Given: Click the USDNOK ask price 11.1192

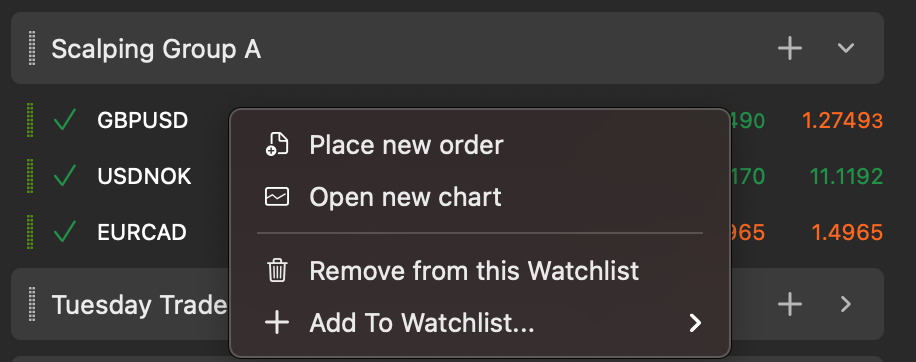Looking at the screenshot, I should tap(846, 176).
